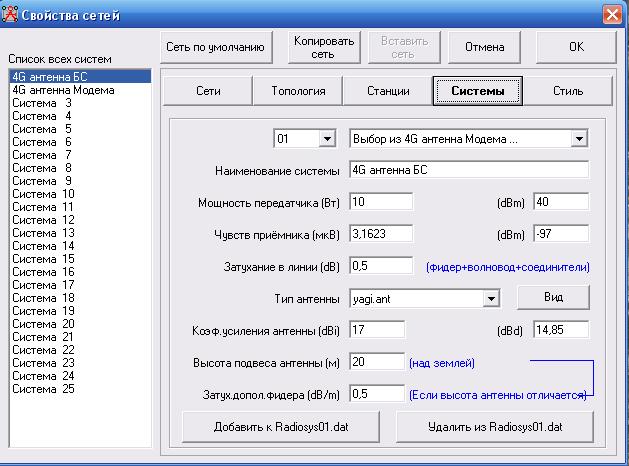Image resolution: width=629 pixels, height=466 pixels.
Task: Select Система 4 in the list
Action: (x=80, y=116)
